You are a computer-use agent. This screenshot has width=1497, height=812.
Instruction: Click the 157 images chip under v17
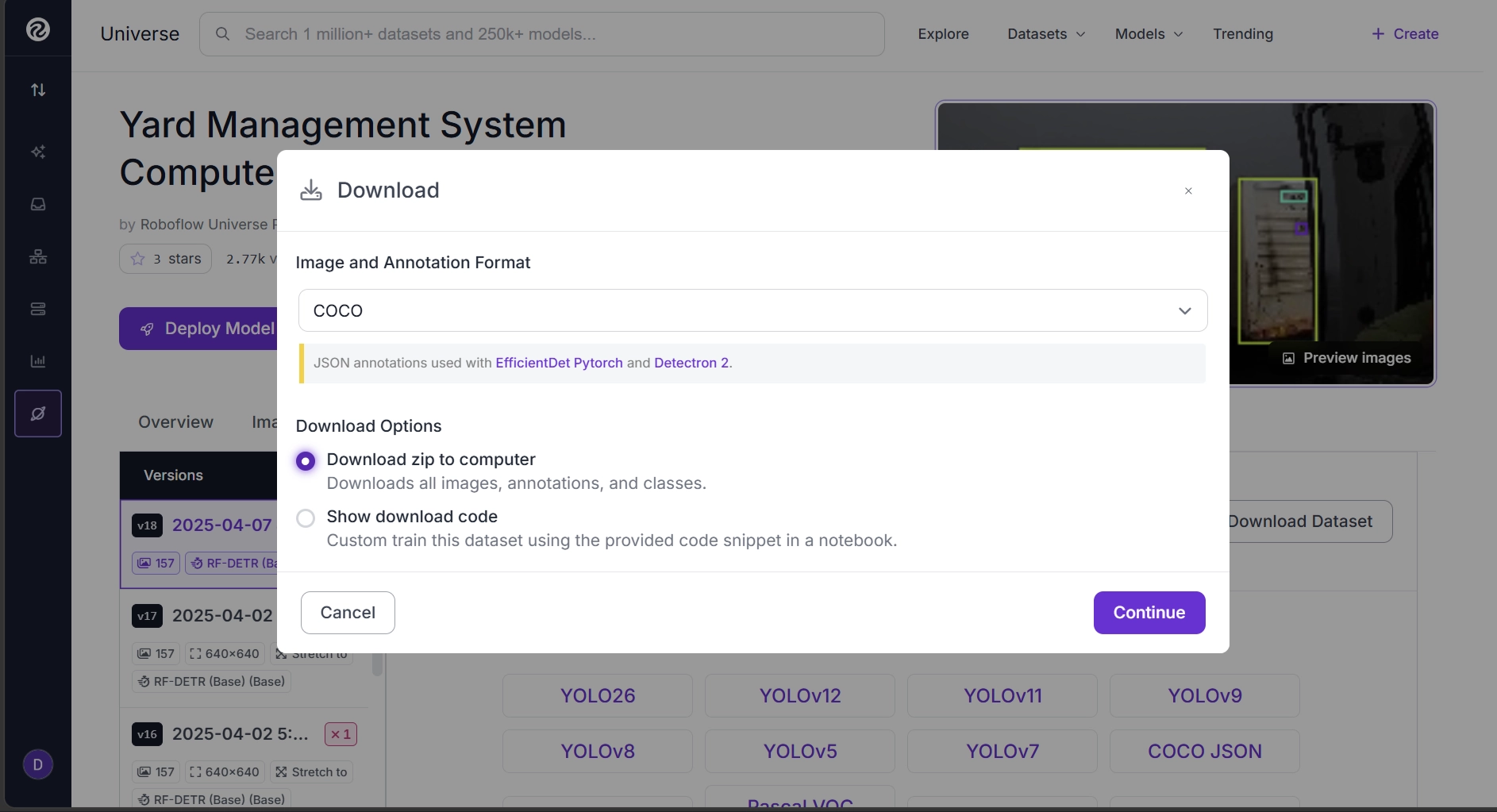(156, 654)
